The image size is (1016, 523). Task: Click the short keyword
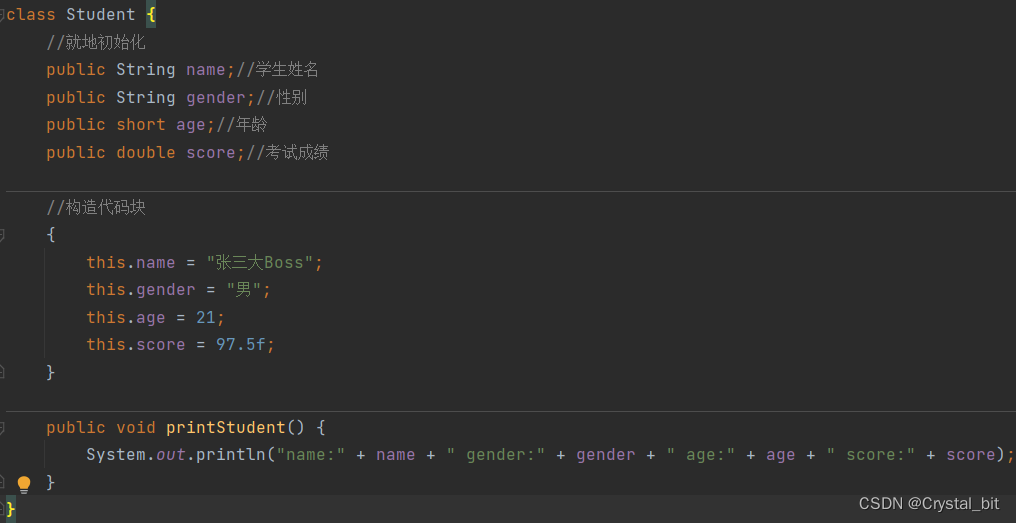141,125
